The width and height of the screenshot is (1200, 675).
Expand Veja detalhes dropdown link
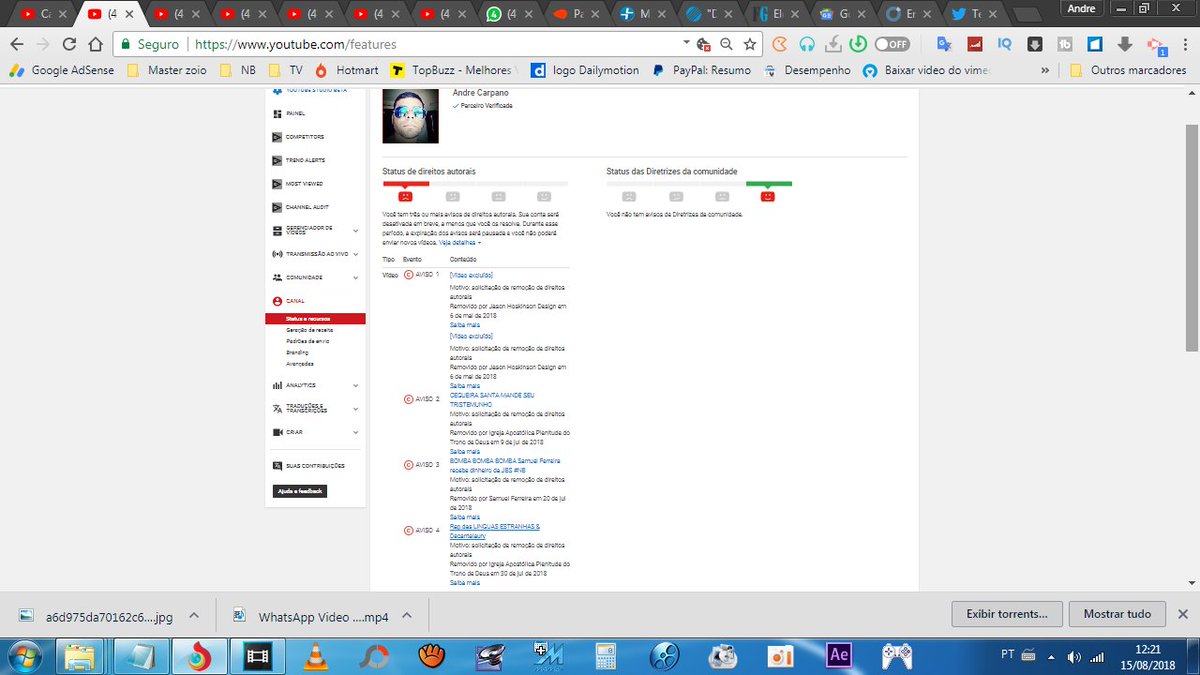(460, 243)
